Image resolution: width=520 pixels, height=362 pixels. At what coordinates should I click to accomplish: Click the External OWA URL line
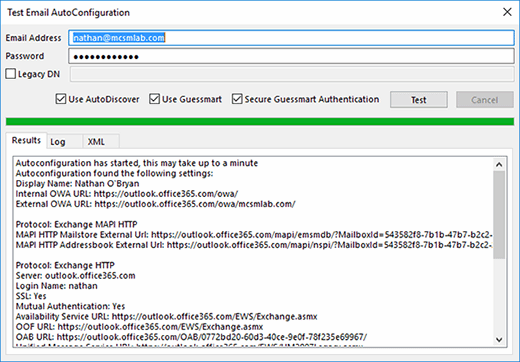(155, 204)
